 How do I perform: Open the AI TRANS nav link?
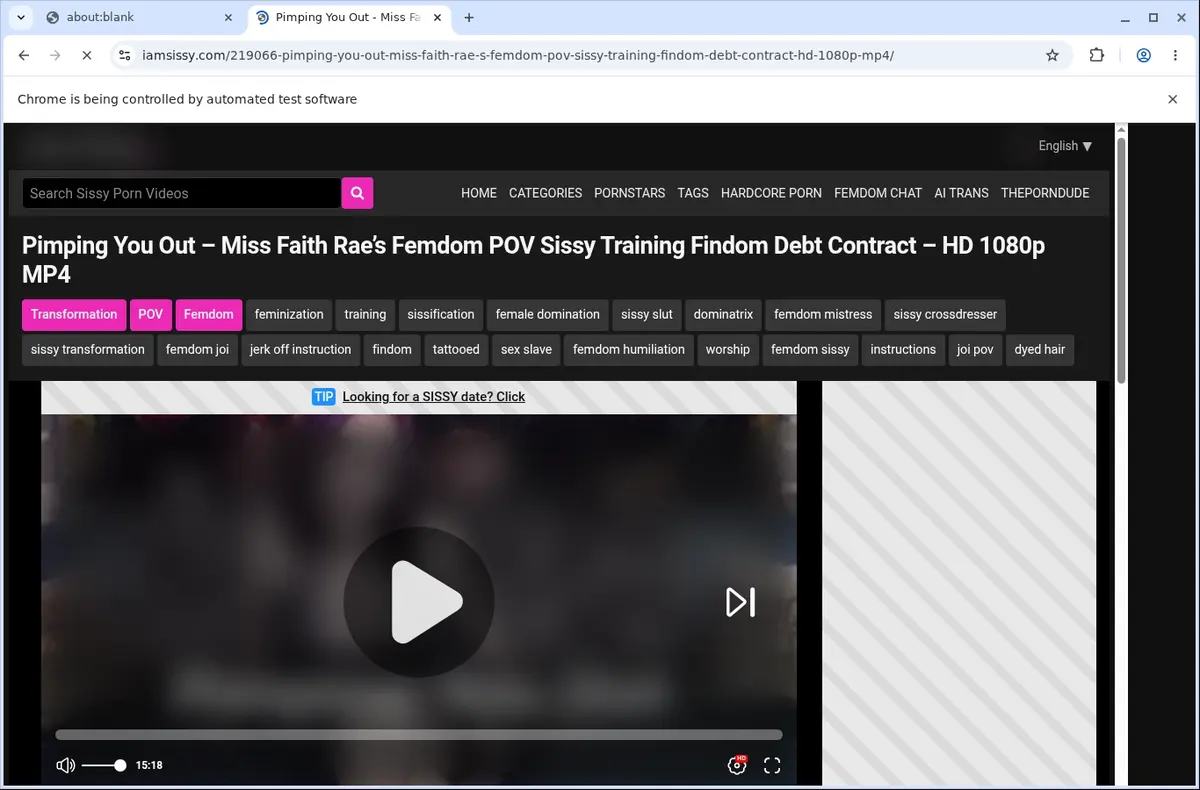pyautogui.click(x=961, y=193)
